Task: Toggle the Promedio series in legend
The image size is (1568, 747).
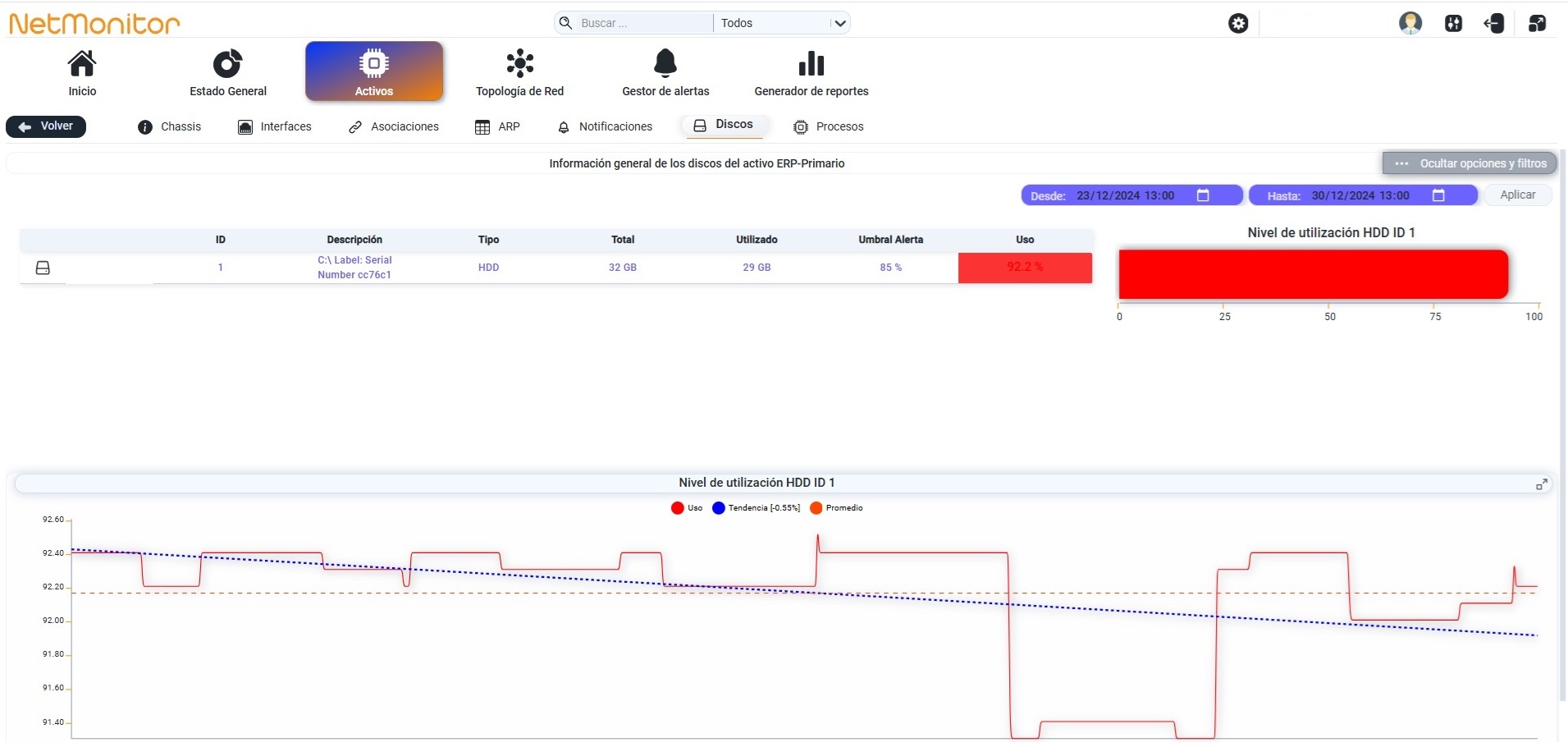Action: coord(836,508)
